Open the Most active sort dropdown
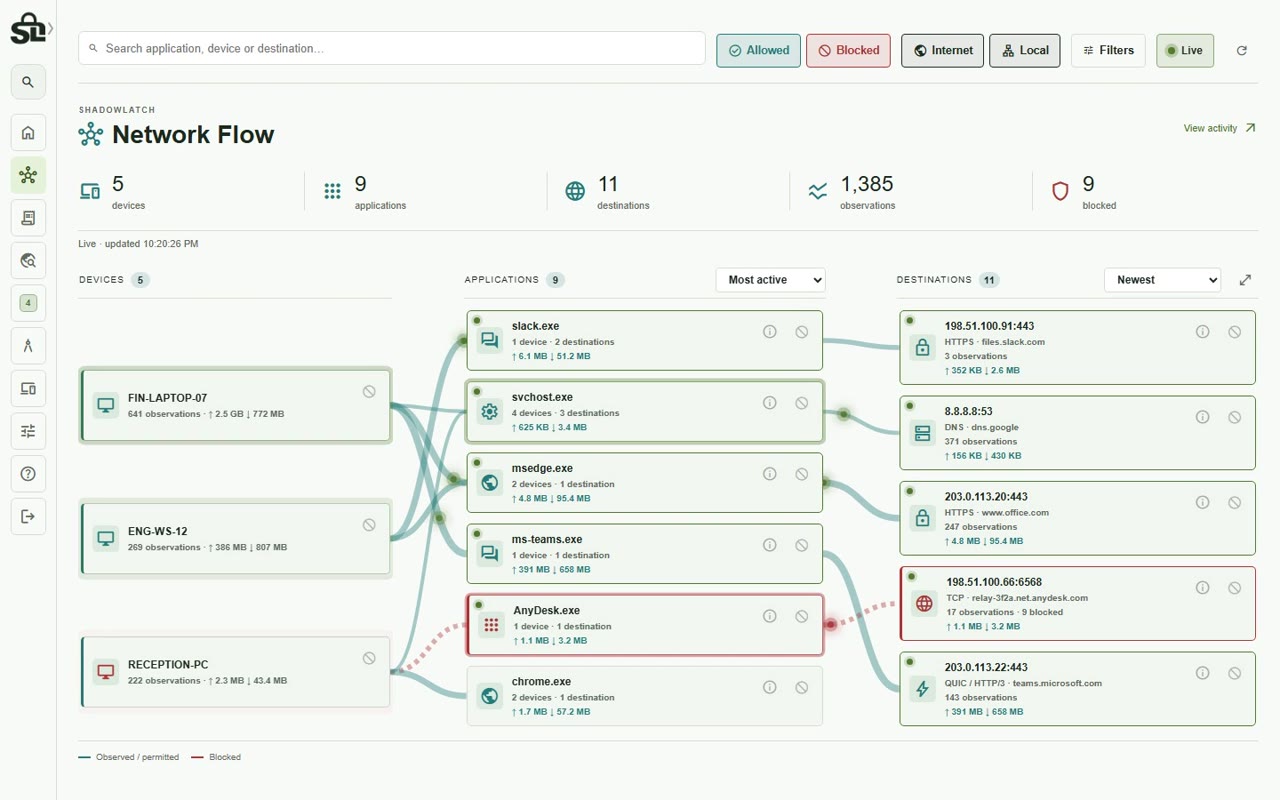Screen dimensions: 1280x800 click(x=770, y=280)
